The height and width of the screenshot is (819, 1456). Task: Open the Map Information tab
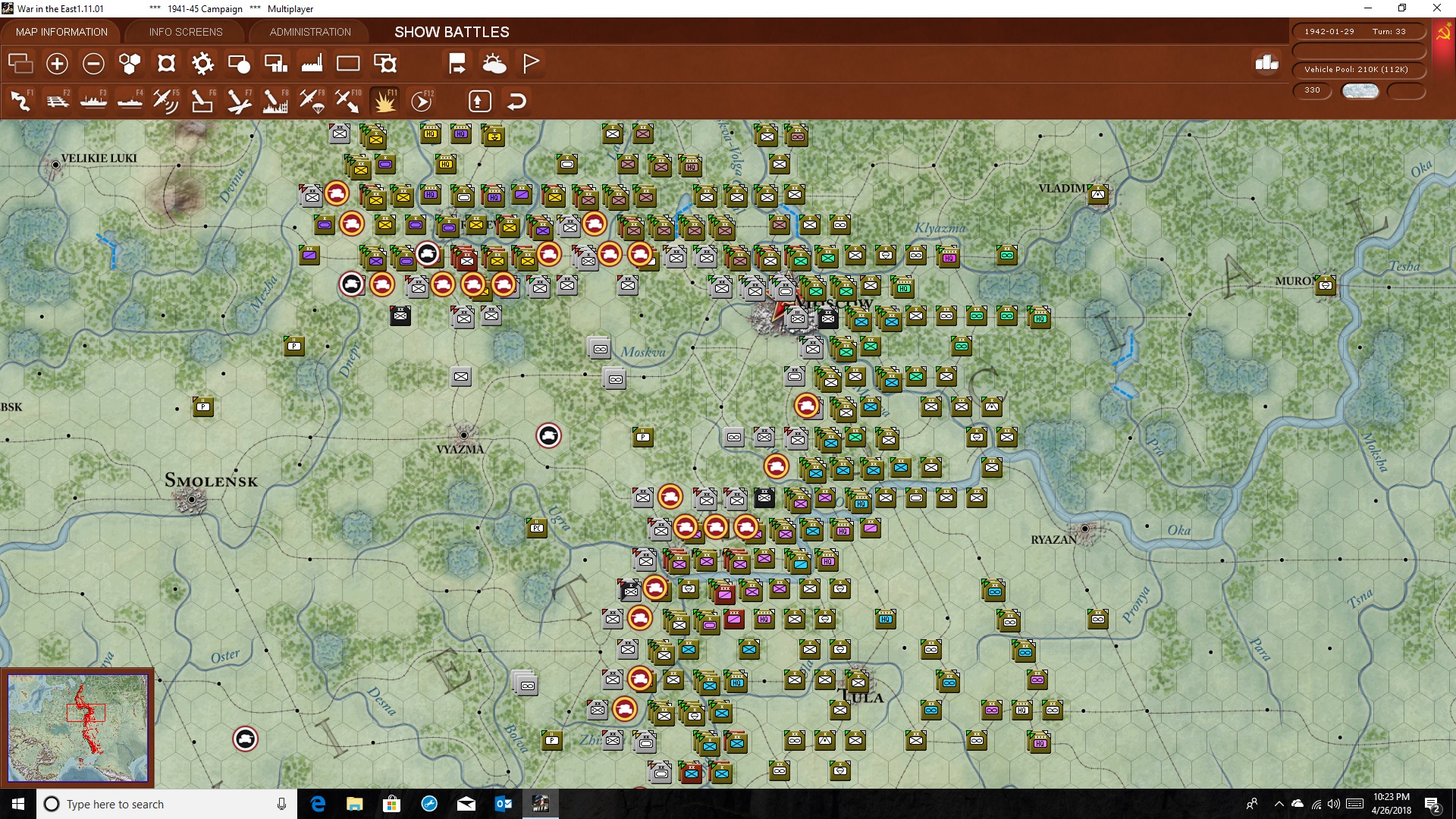tap(61, 32)
